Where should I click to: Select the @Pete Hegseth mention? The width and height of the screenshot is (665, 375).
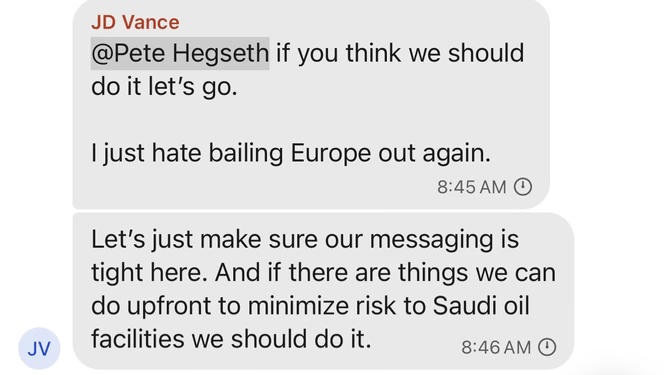tap(180, 53)
